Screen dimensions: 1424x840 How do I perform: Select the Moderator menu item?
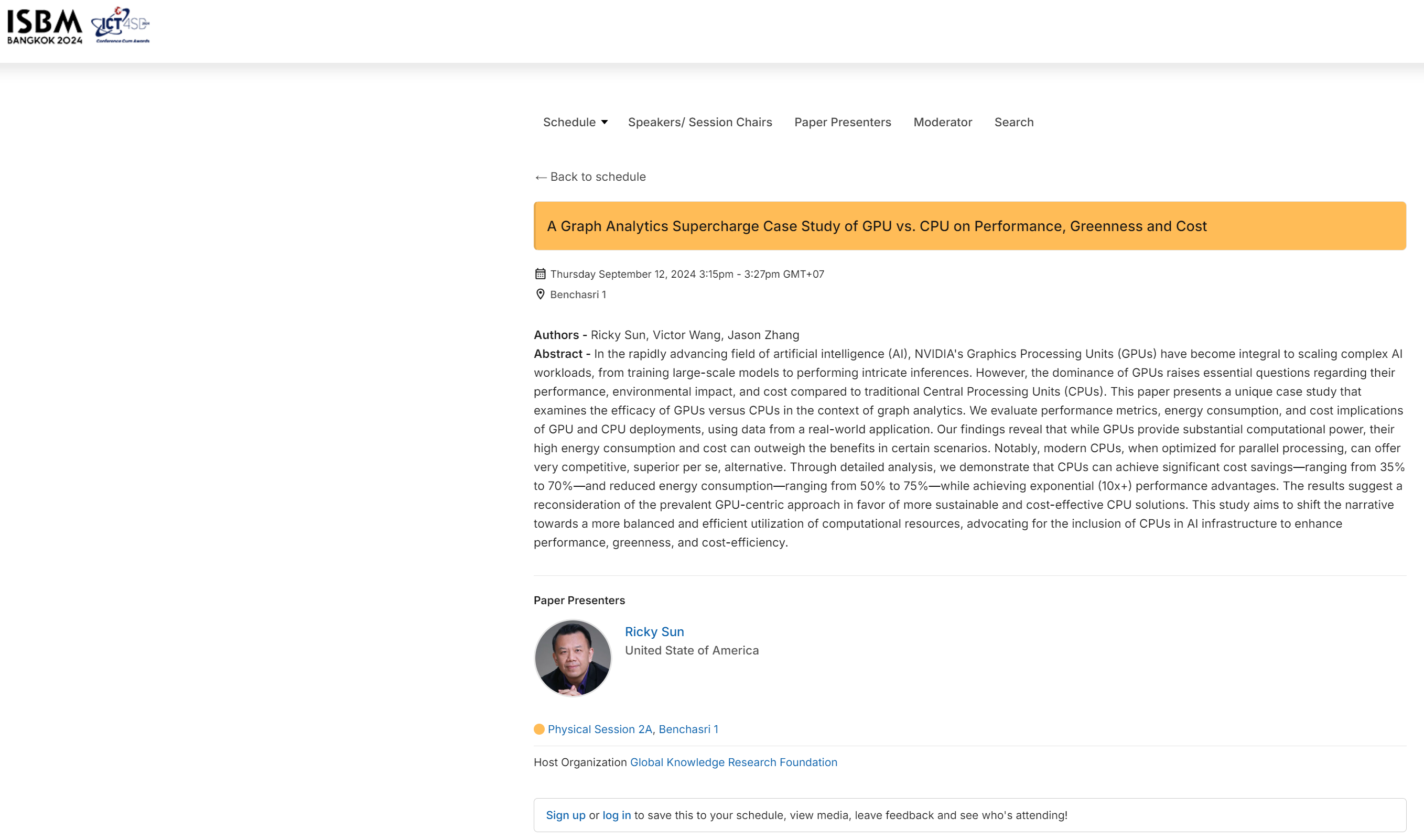943,122
